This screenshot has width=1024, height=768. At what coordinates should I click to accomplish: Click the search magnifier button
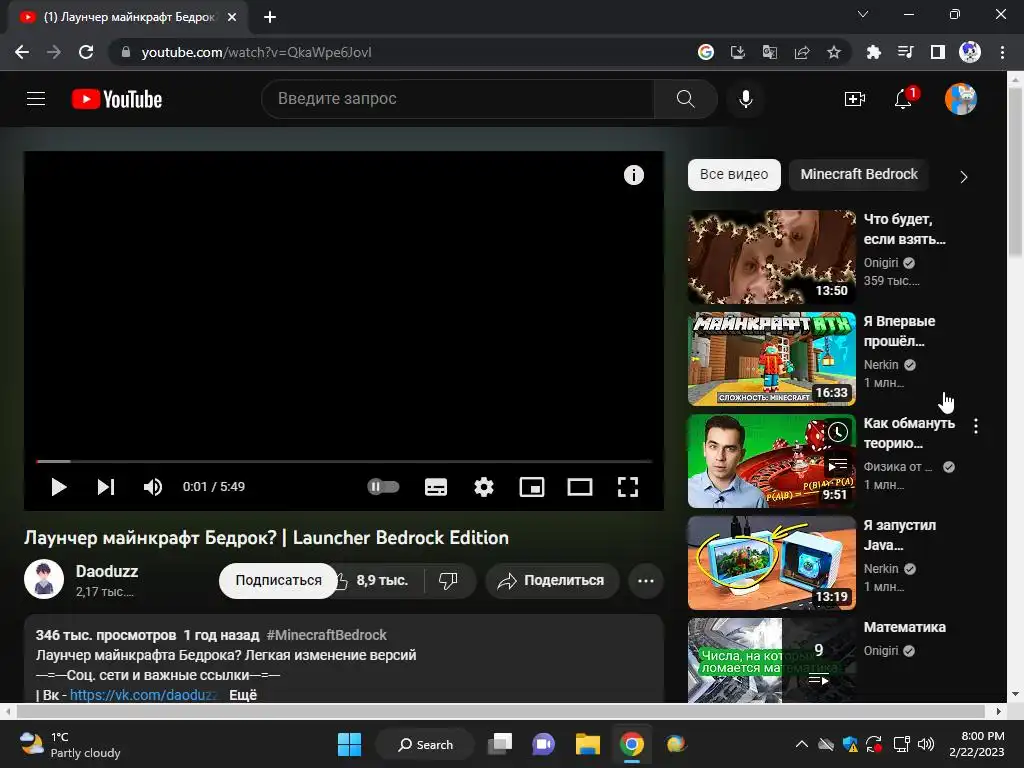pos(685,99)
